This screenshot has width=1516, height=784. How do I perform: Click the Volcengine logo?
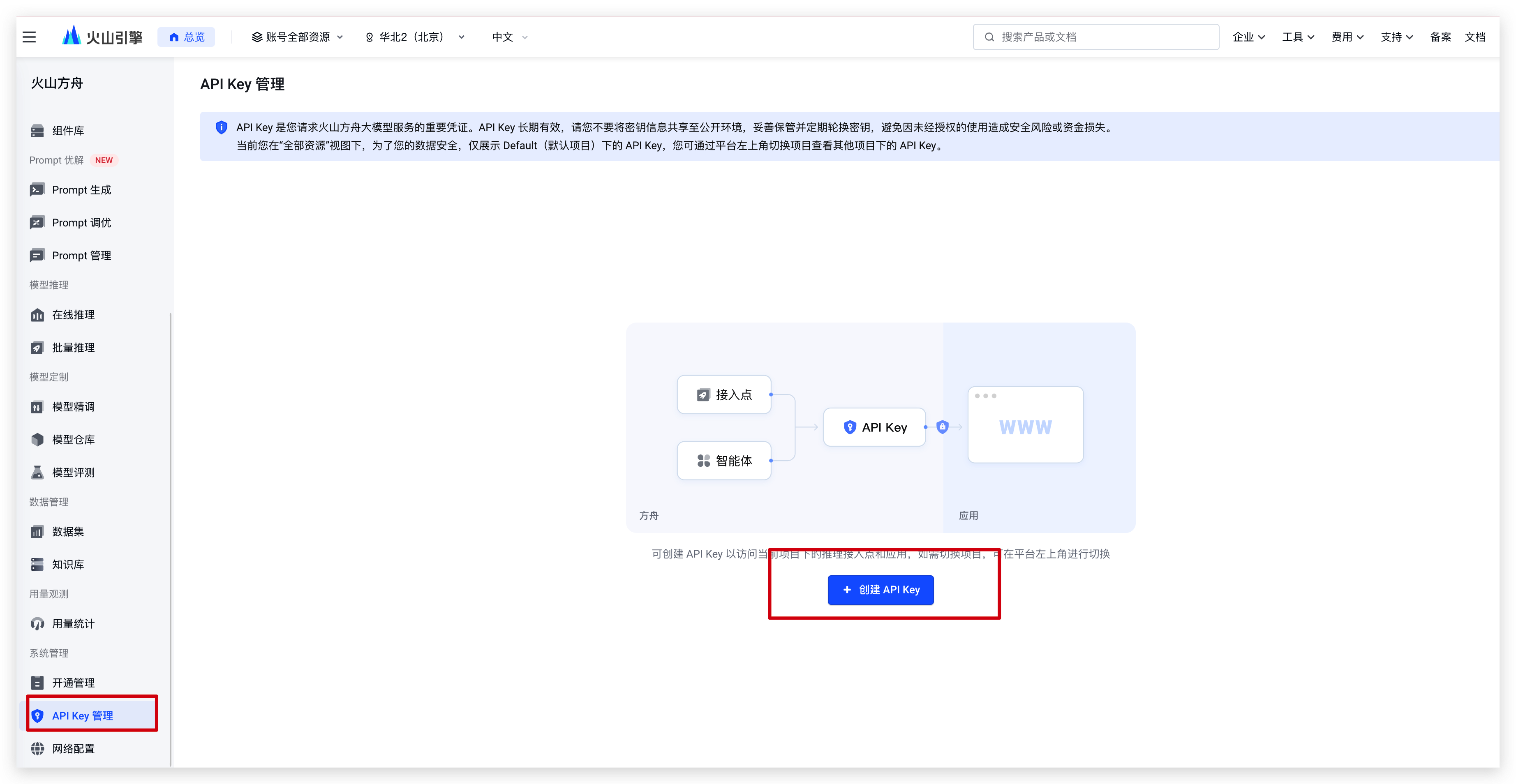pyautogui.click(x=102, y=37)
